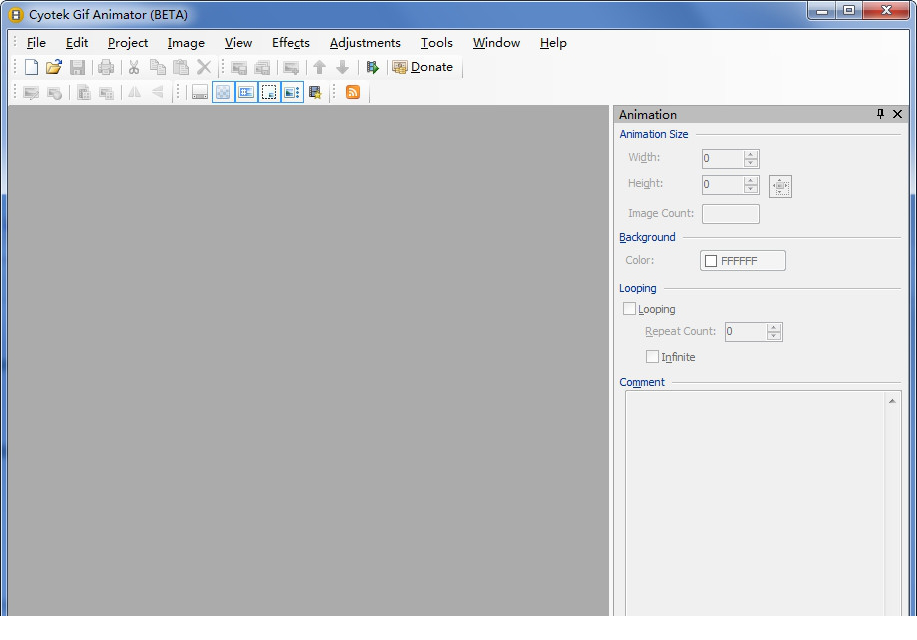Enable the Looping checkbox
917x640 pixels.
click(629, 309)
